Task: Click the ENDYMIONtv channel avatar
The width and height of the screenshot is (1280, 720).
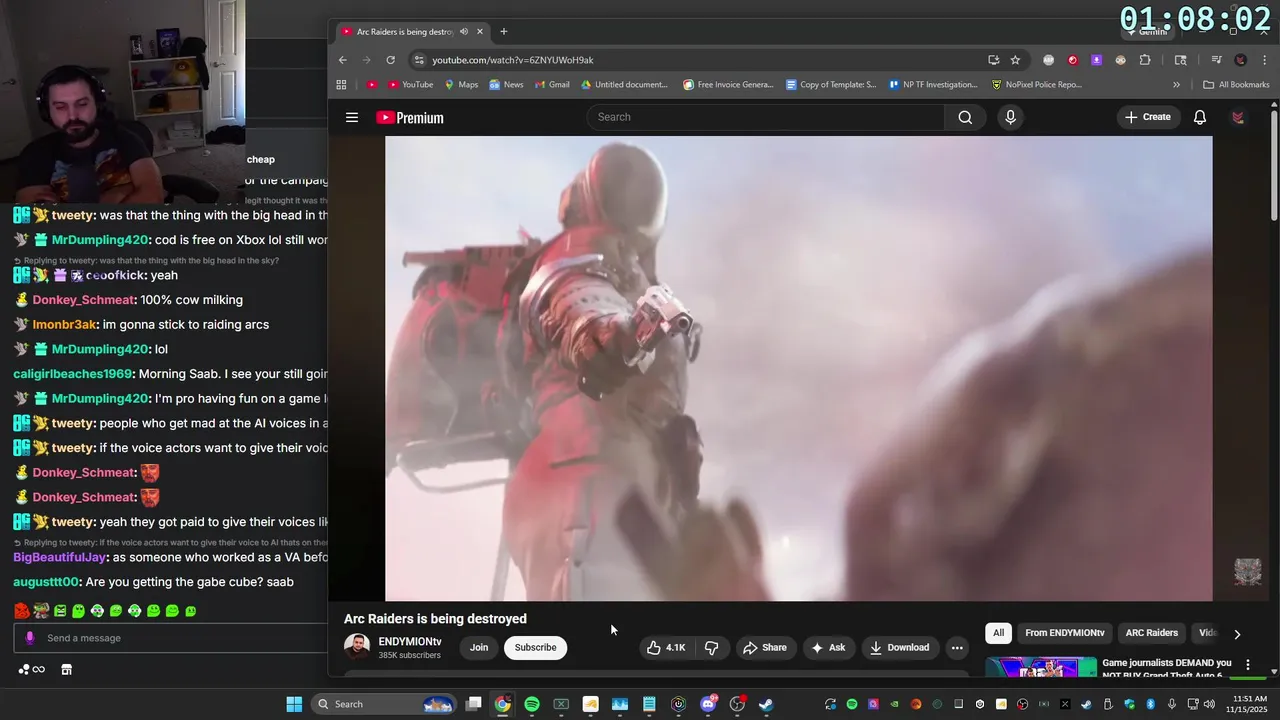Action: (357, 647)
